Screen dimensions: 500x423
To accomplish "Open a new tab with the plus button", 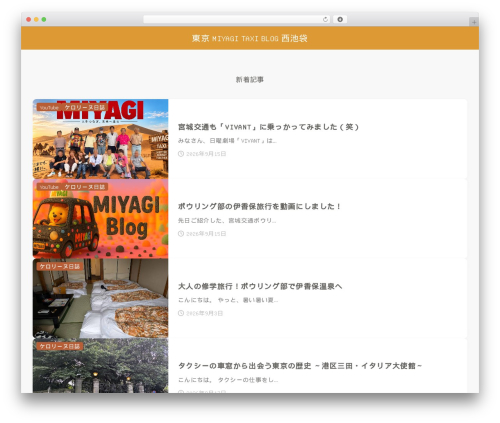I will pyautogui.click(x=474, y=22).
